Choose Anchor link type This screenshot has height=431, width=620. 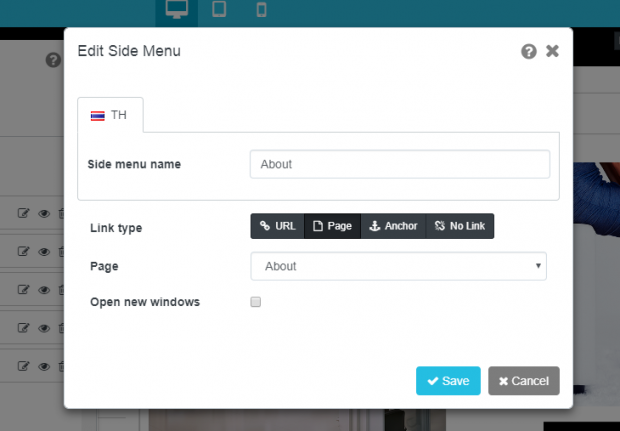pos(393,226)
